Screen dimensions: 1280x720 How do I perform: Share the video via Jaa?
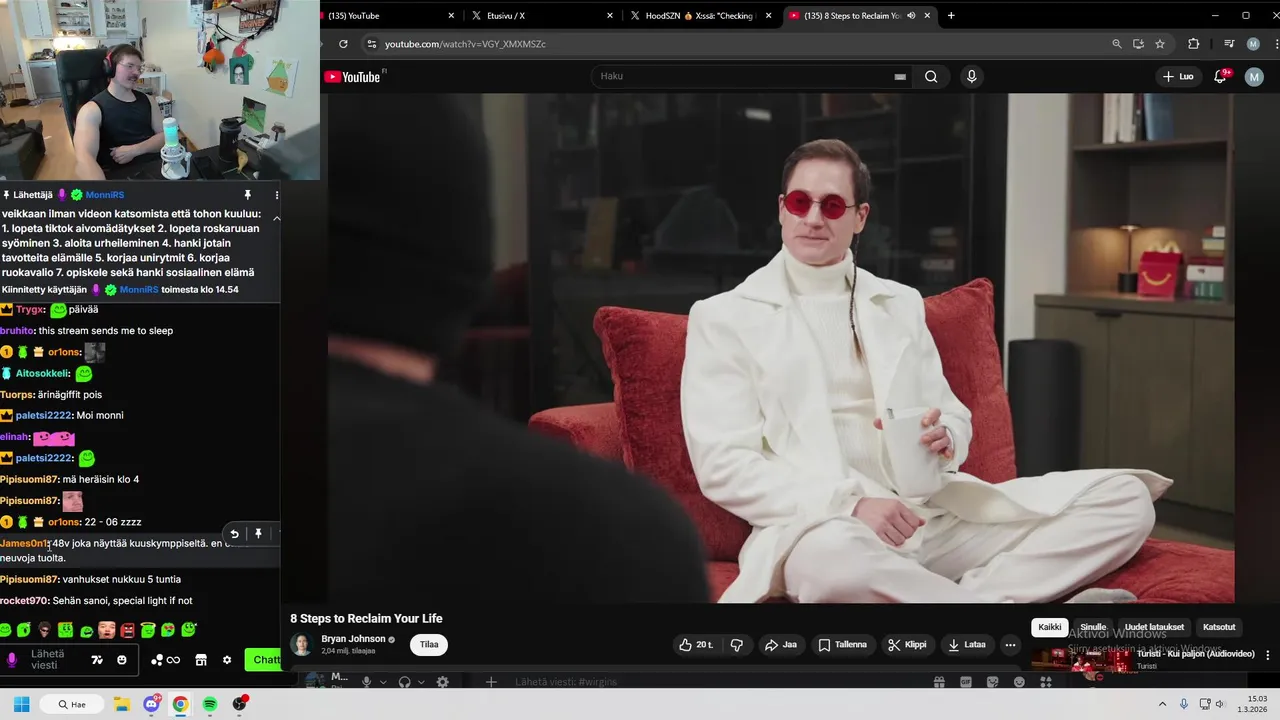(x=780, y=645)
